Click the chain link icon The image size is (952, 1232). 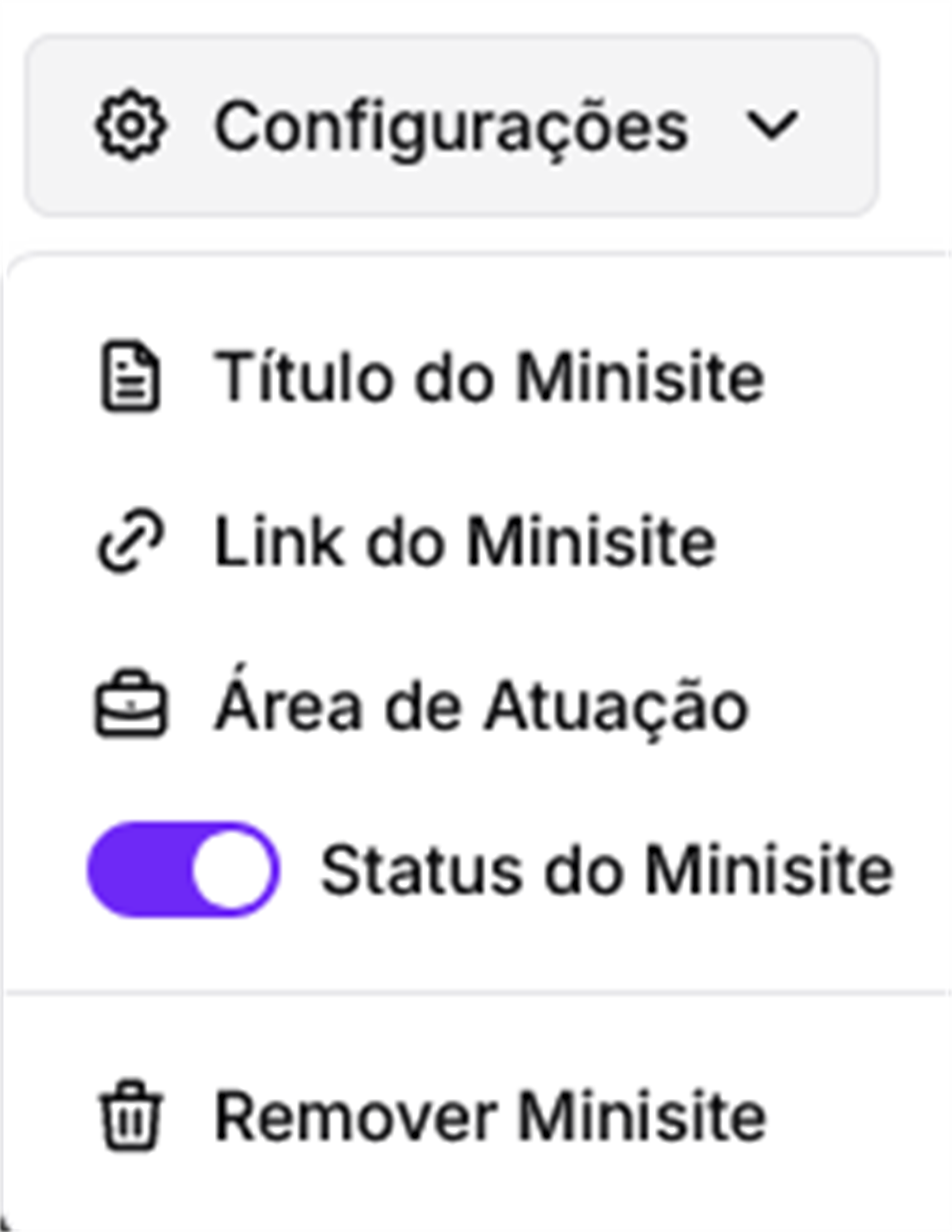click(x=131, y=541)
